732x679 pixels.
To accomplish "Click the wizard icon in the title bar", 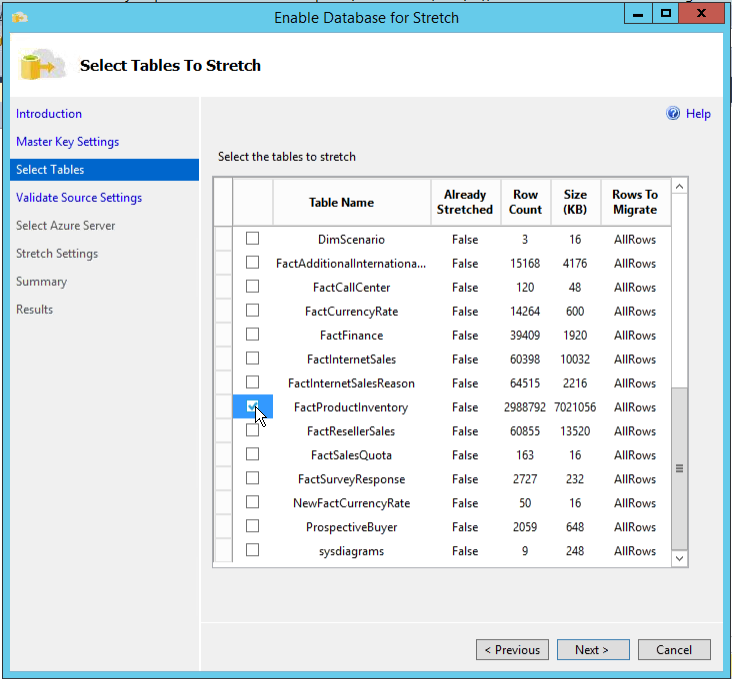I will (20, 18).
